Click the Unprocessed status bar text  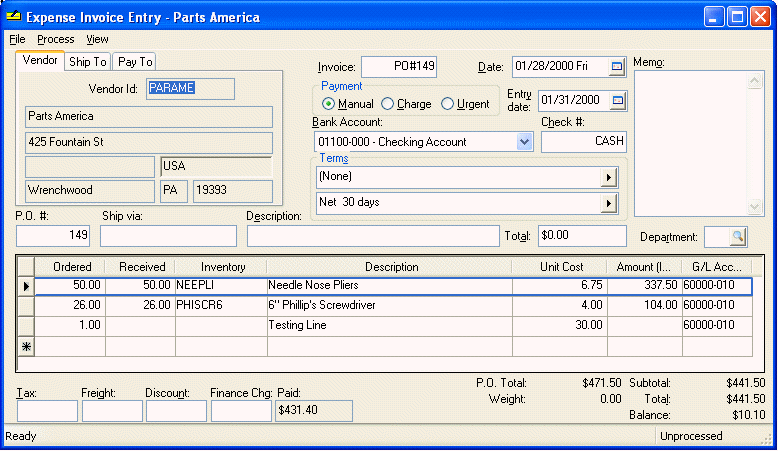pos(691,436)
